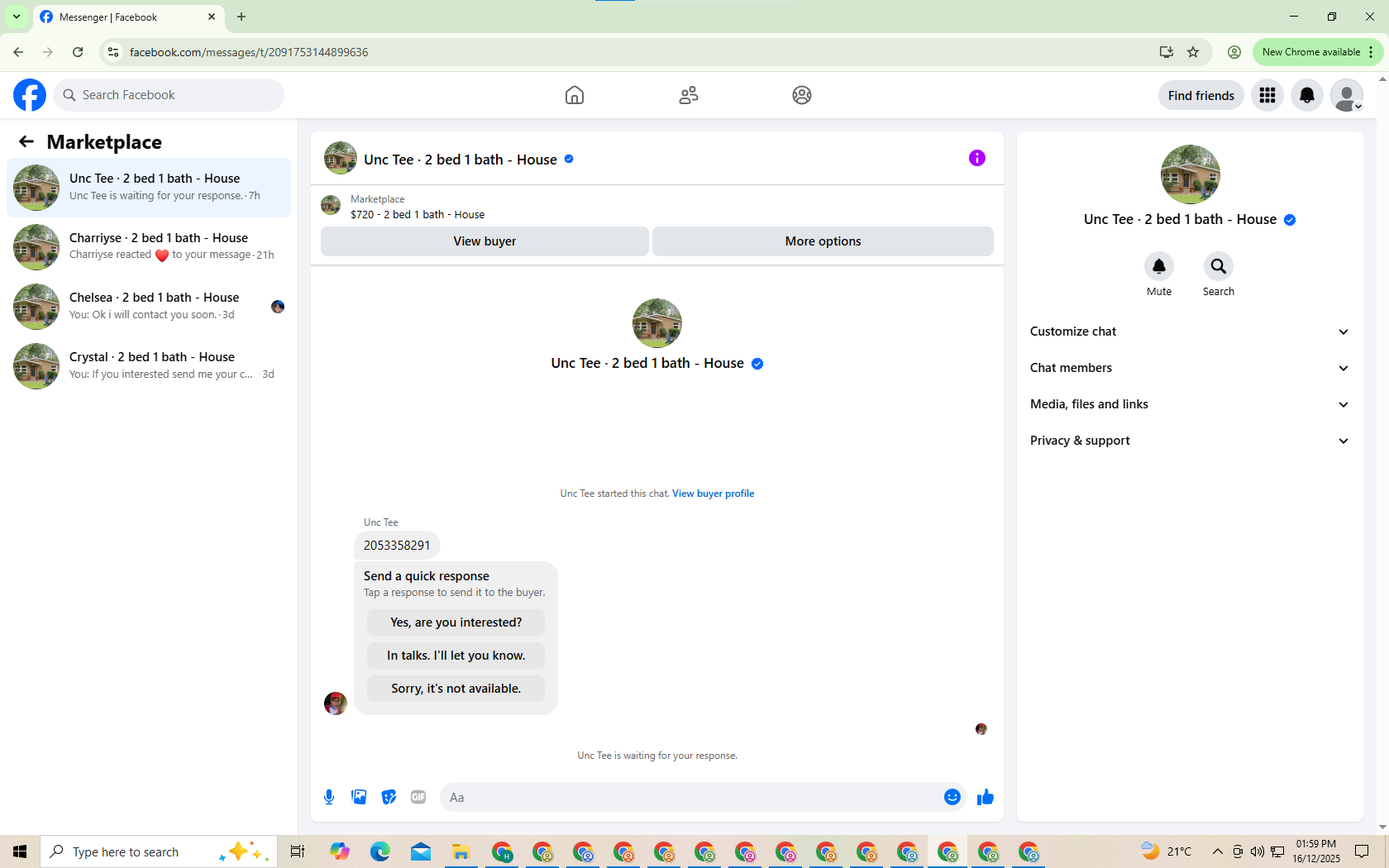Click the Search Facebook field
This screenshot has width=1389, height=868.
point(169,95)
